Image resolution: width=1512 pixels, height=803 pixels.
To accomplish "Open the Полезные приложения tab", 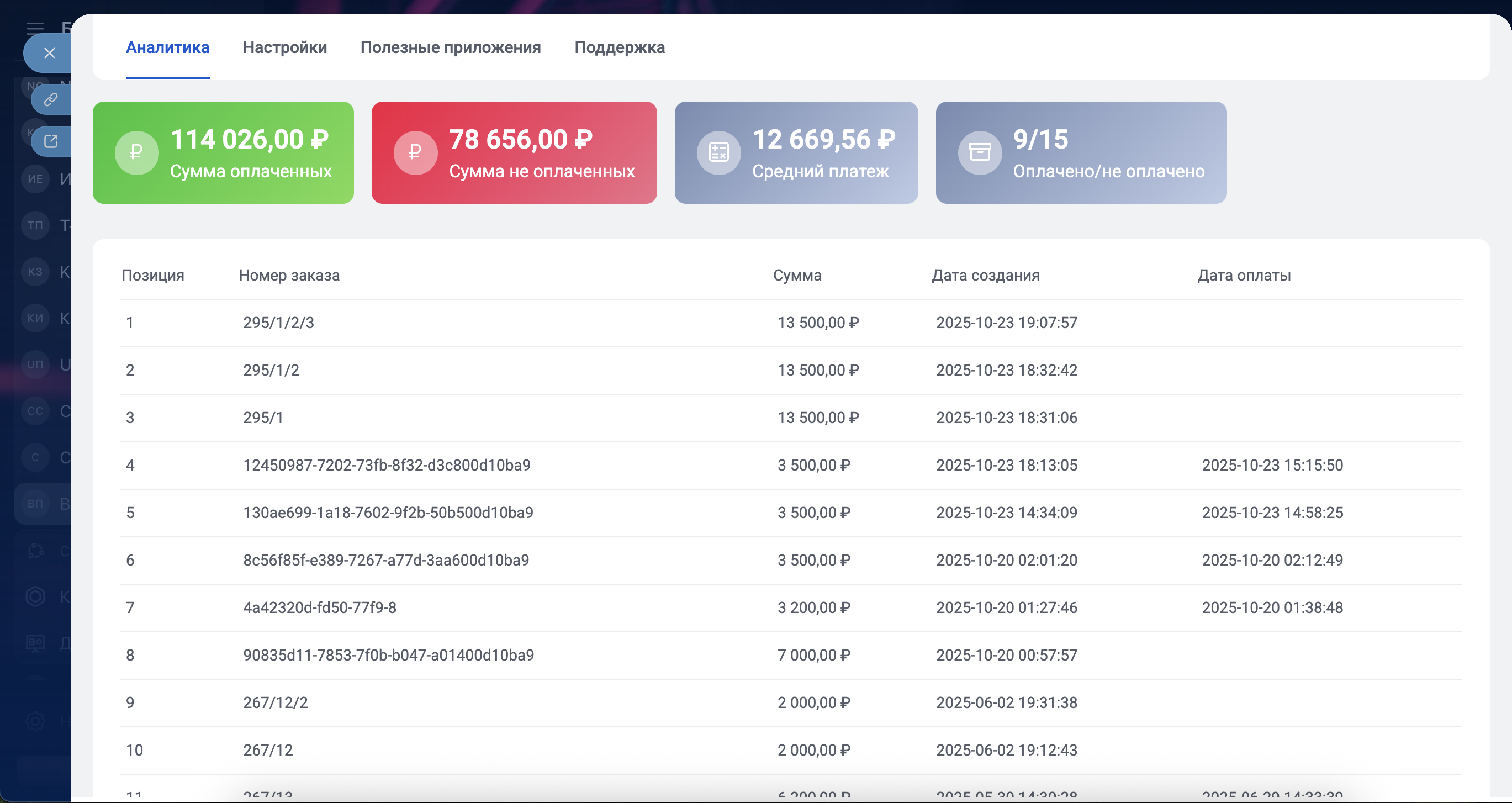I will point(450,47).
